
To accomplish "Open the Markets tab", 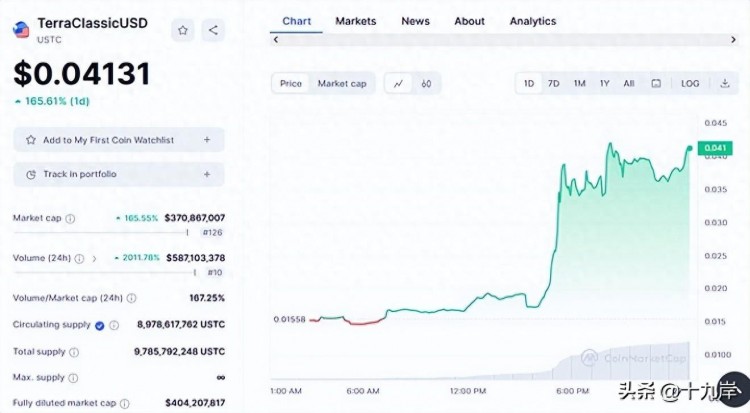I will [x=355, y=22].
